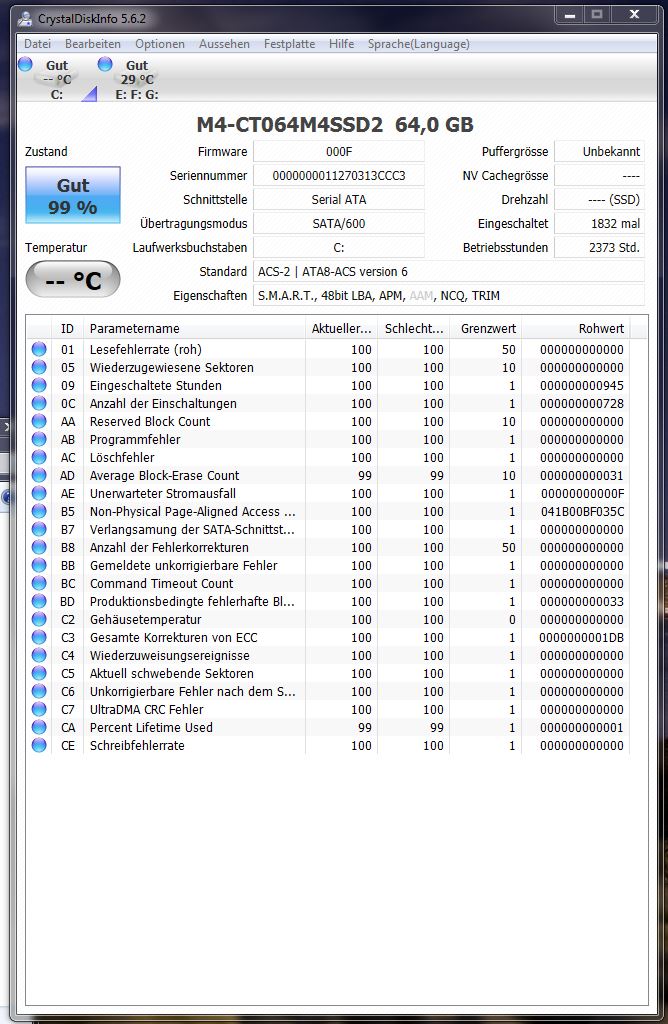
Task: Click status icon of Schreibfehlerrate row
Action: [x=39, y=745]
